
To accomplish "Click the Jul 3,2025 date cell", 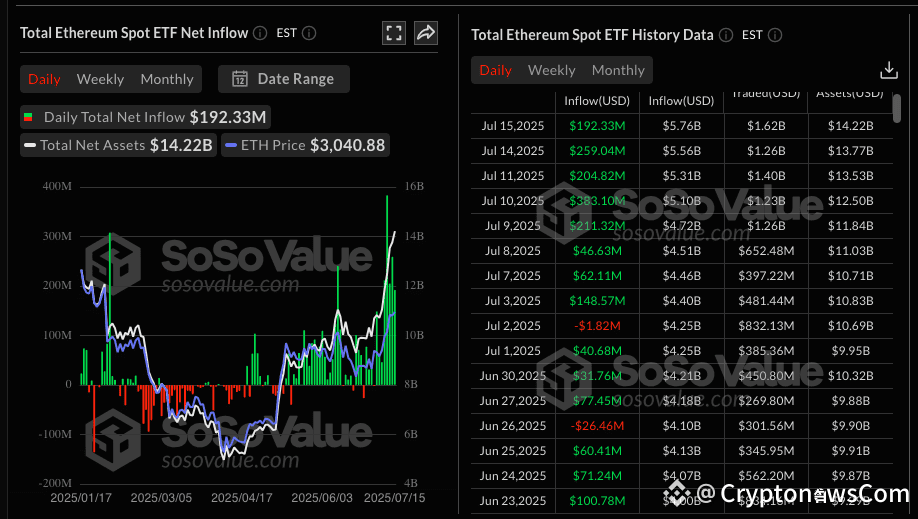I will [513, 301].
